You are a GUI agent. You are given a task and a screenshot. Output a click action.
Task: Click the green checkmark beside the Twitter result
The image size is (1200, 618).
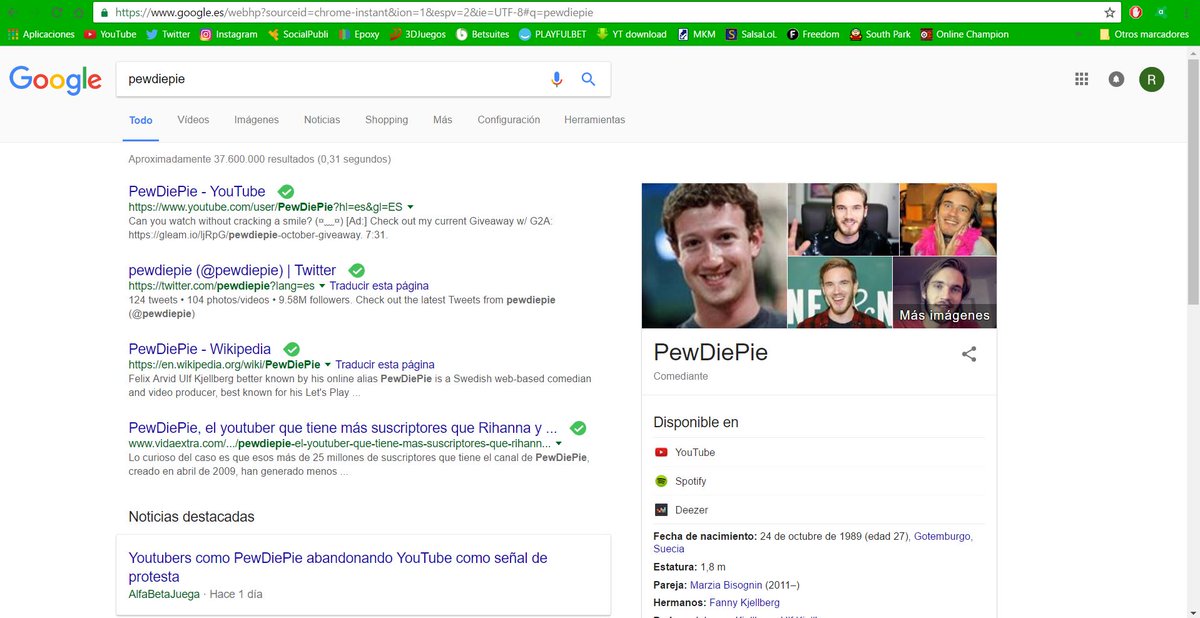(x=356, y=270)
